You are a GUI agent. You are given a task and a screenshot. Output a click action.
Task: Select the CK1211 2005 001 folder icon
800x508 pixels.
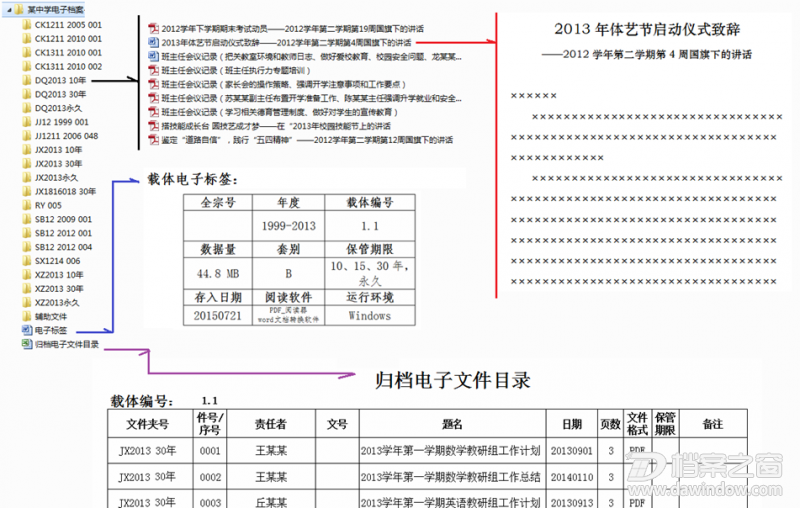(x=26, y=23)
